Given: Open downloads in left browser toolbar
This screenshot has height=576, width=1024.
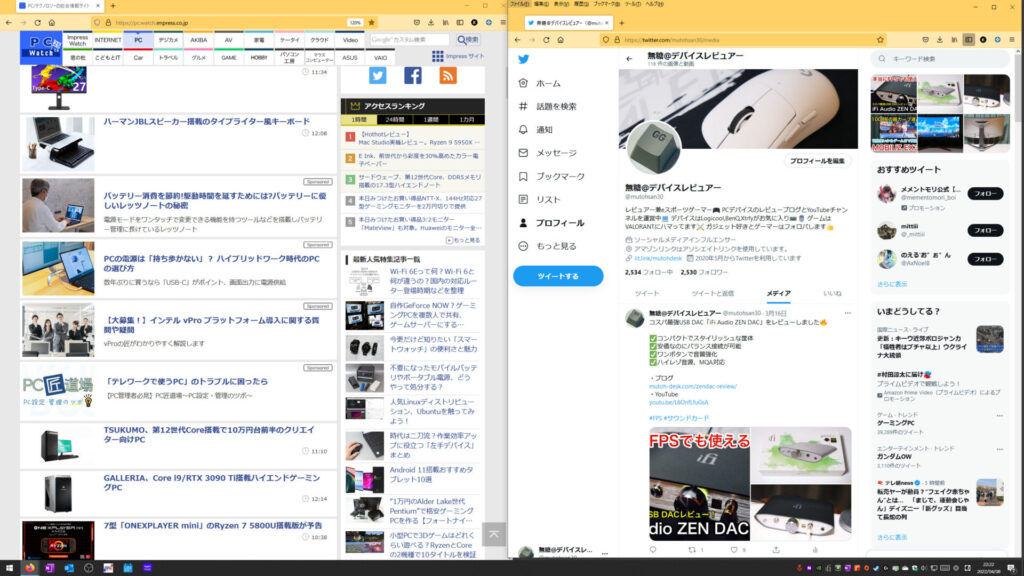Looking at the screenshot, I should [431, 22].
